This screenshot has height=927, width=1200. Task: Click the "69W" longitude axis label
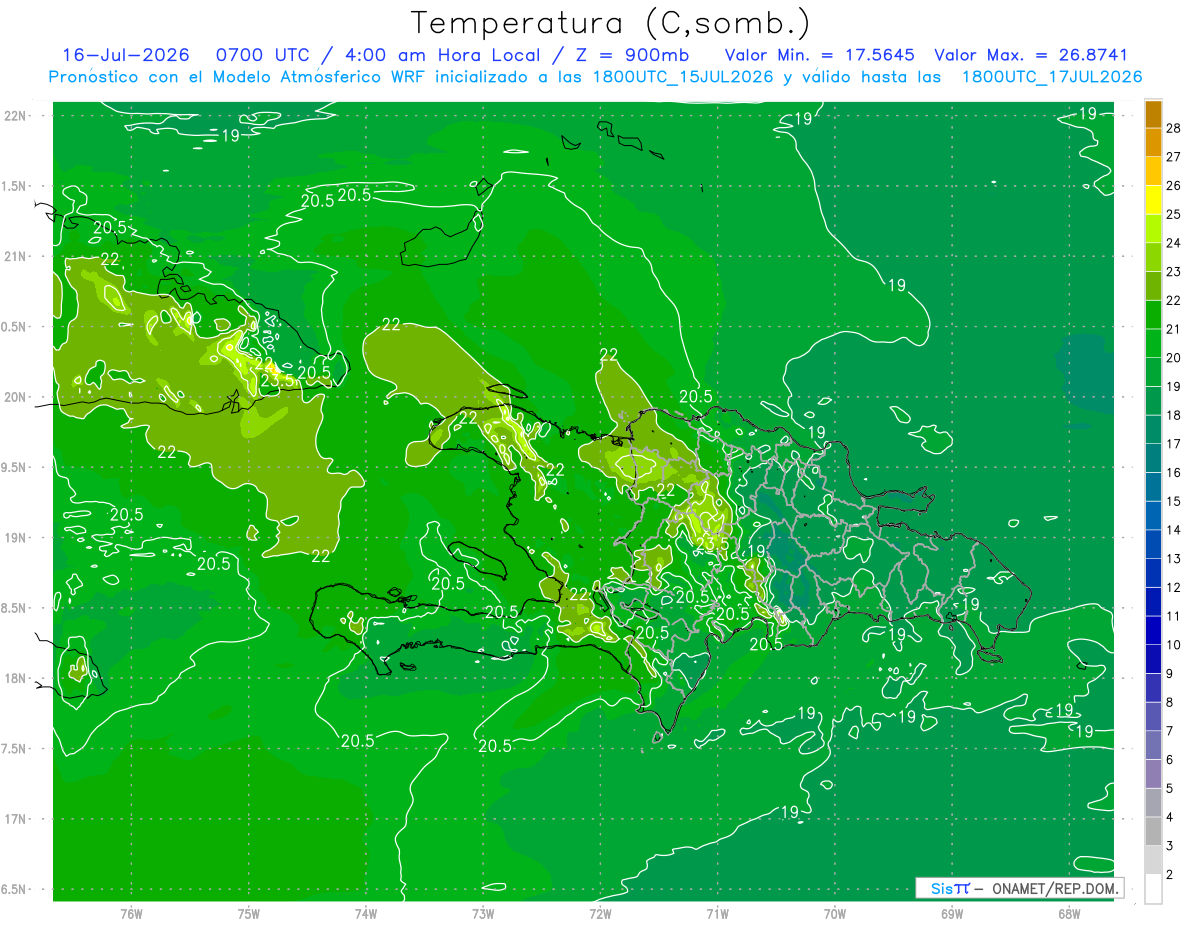point(952,913)
